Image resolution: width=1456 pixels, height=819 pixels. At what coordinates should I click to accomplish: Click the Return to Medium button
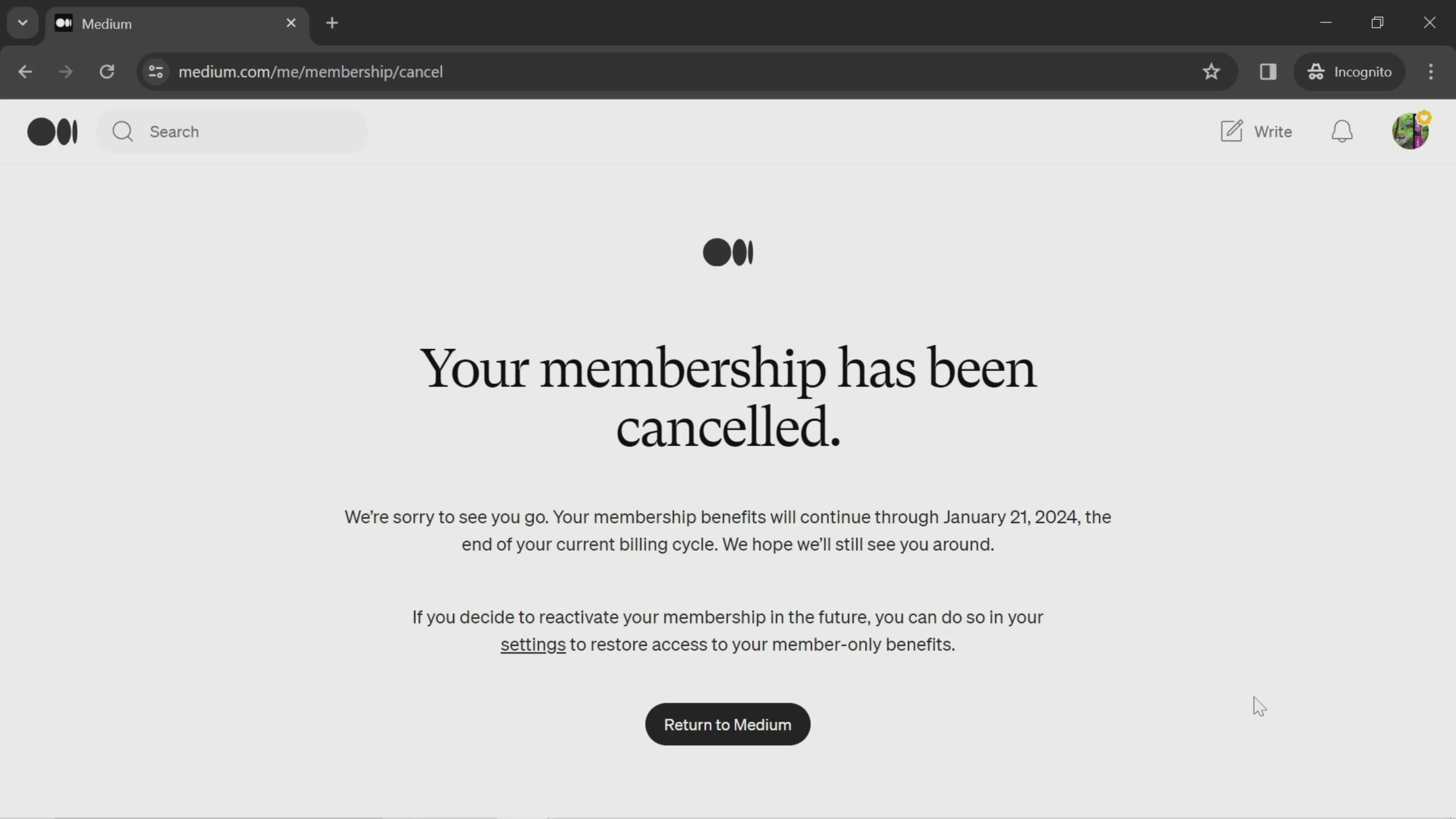tap(728, 724)
